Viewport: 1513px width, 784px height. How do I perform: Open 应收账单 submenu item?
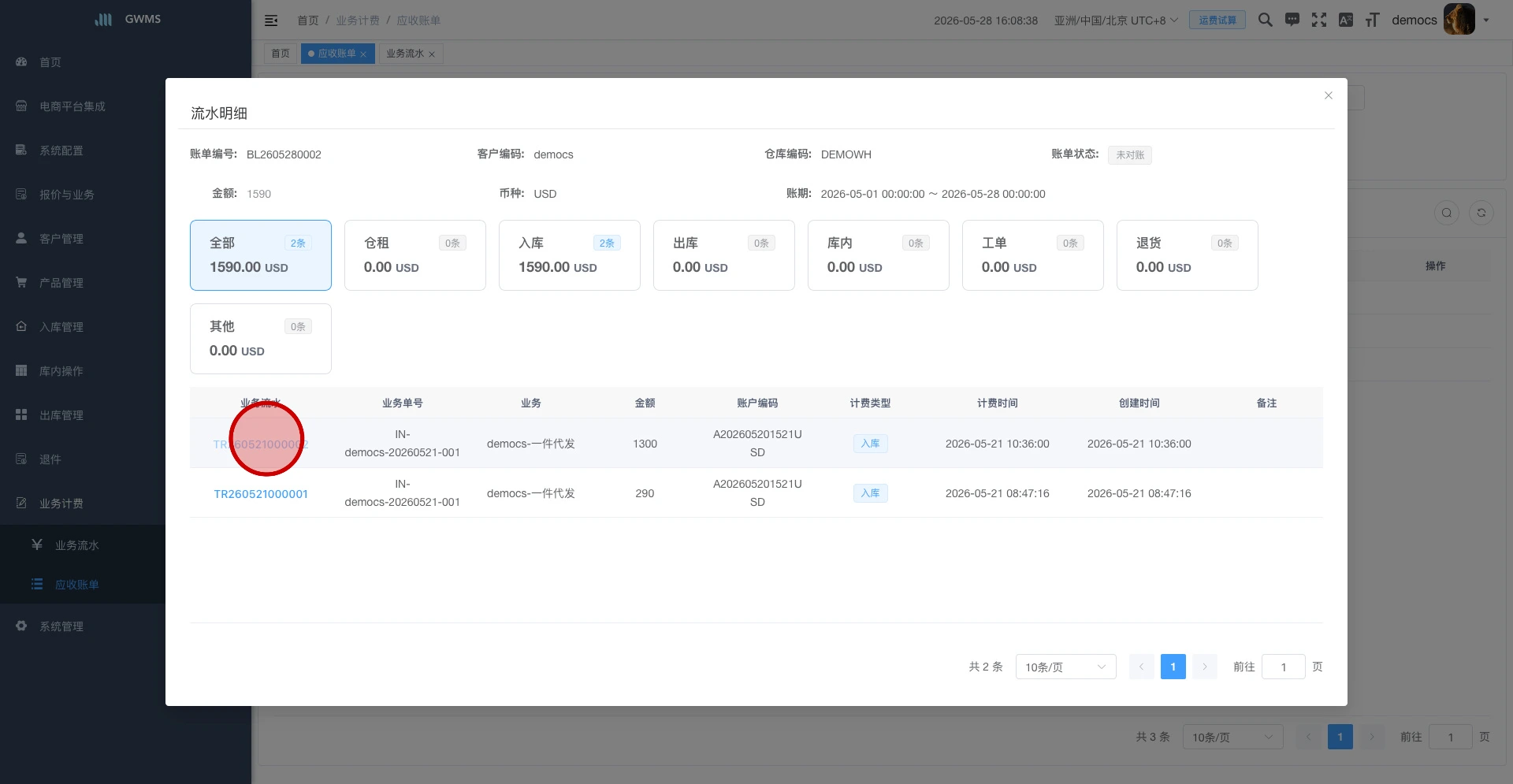76,585
